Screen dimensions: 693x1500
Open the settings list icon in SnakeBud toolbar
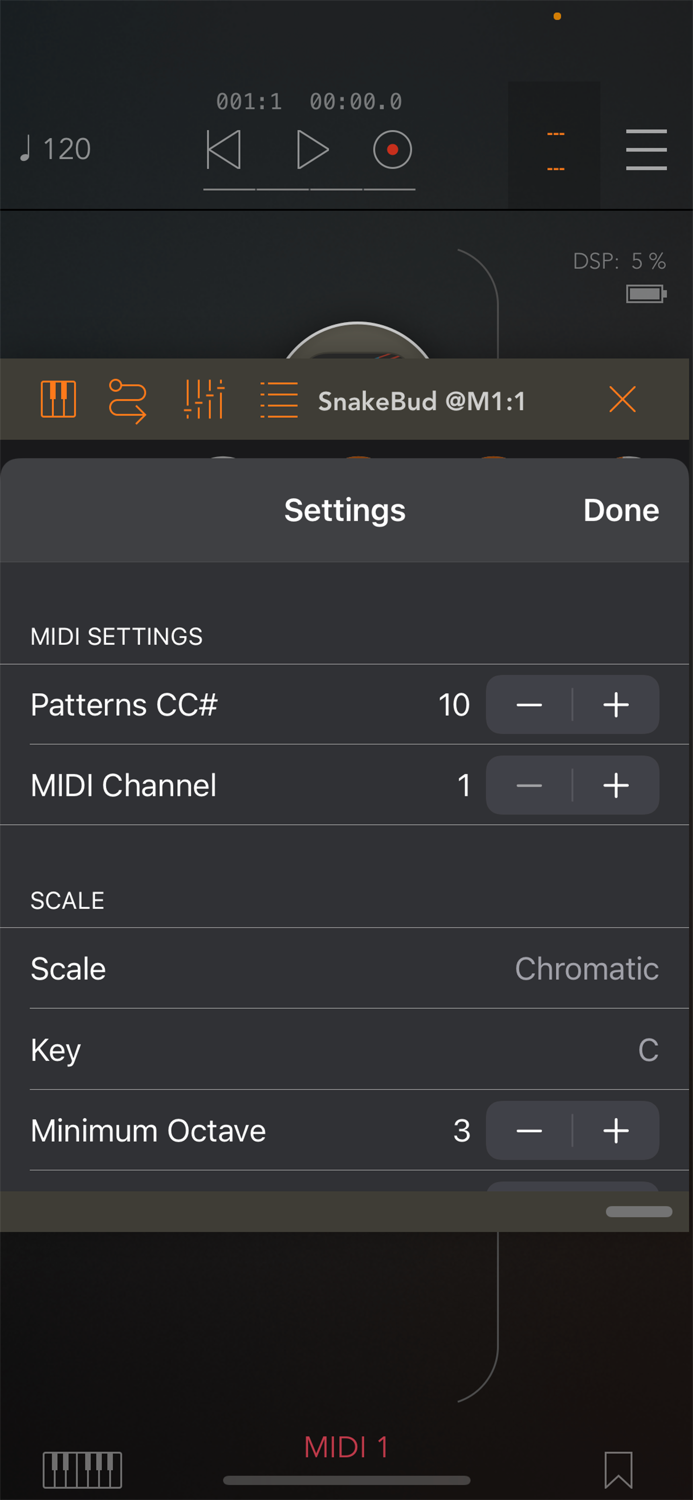(277, 398)
